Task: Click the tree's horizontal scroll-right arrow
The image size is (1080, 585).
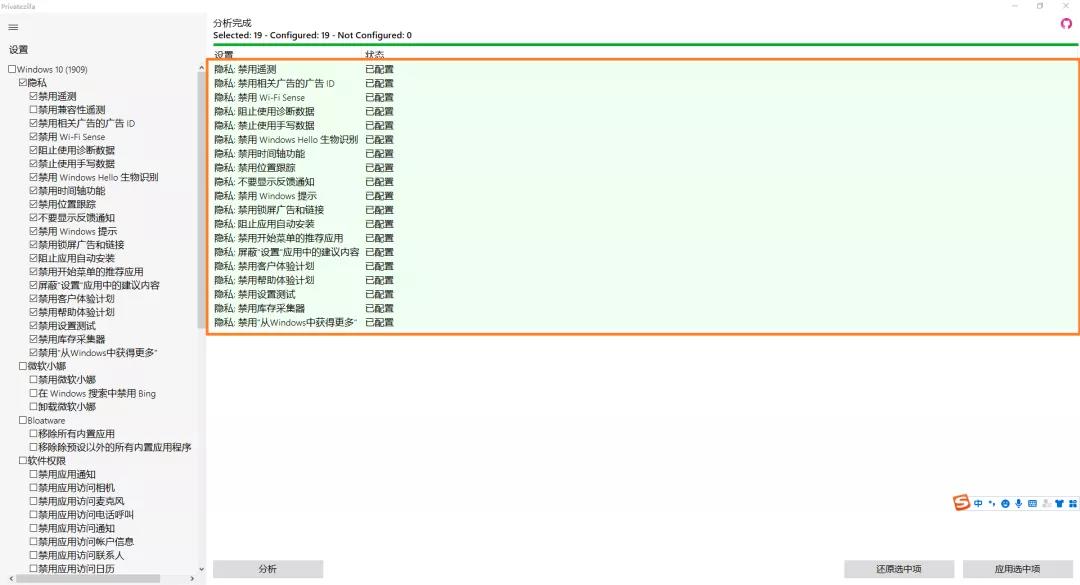Action: click(x=192, y=579)
